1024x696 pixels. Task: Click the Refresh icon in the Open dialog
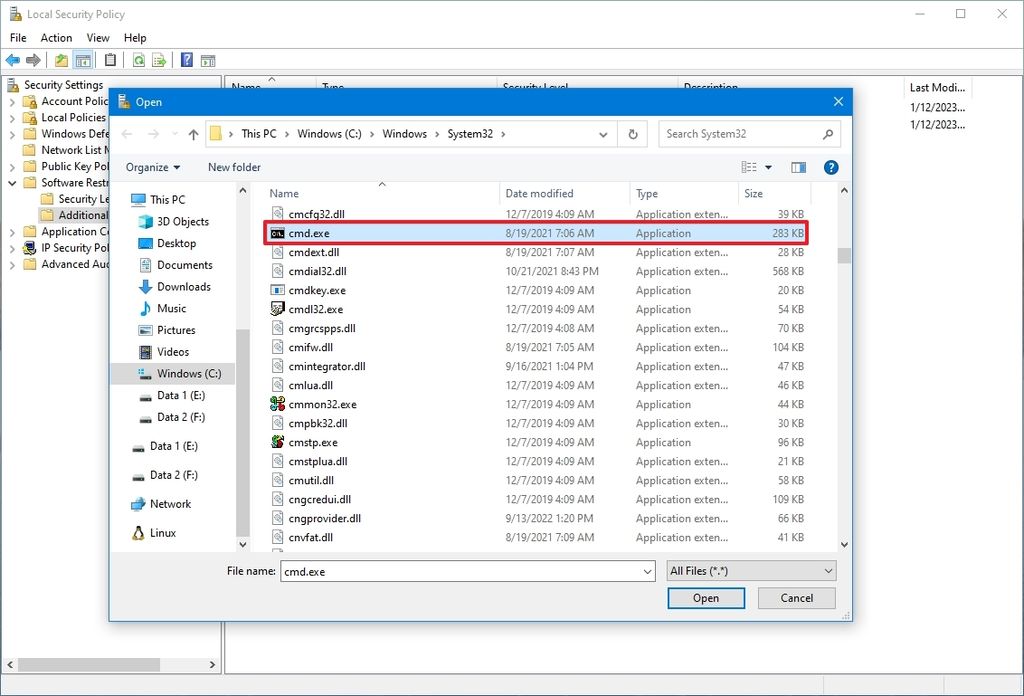pos(632,133)
